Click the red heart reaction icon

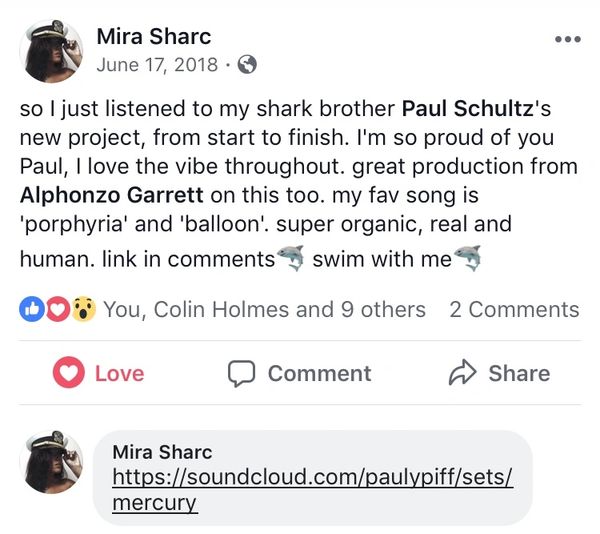point(56,310)
